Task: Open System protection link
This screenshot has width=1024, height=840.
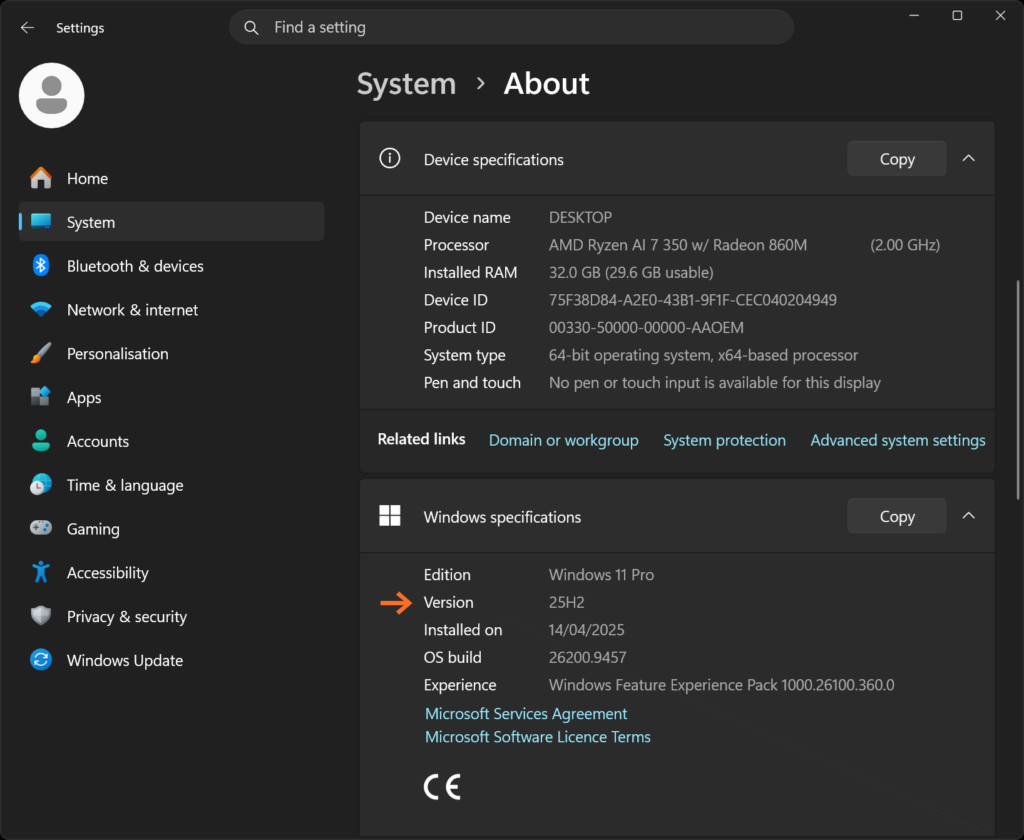Action: click(x=724, y=440)
